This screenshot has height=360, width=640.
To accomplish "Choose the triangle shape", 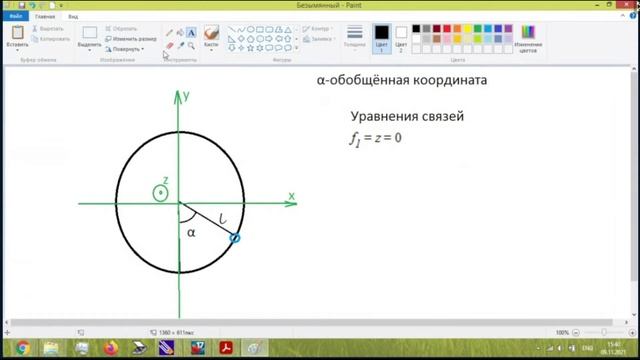I will [x=288, y=29].
